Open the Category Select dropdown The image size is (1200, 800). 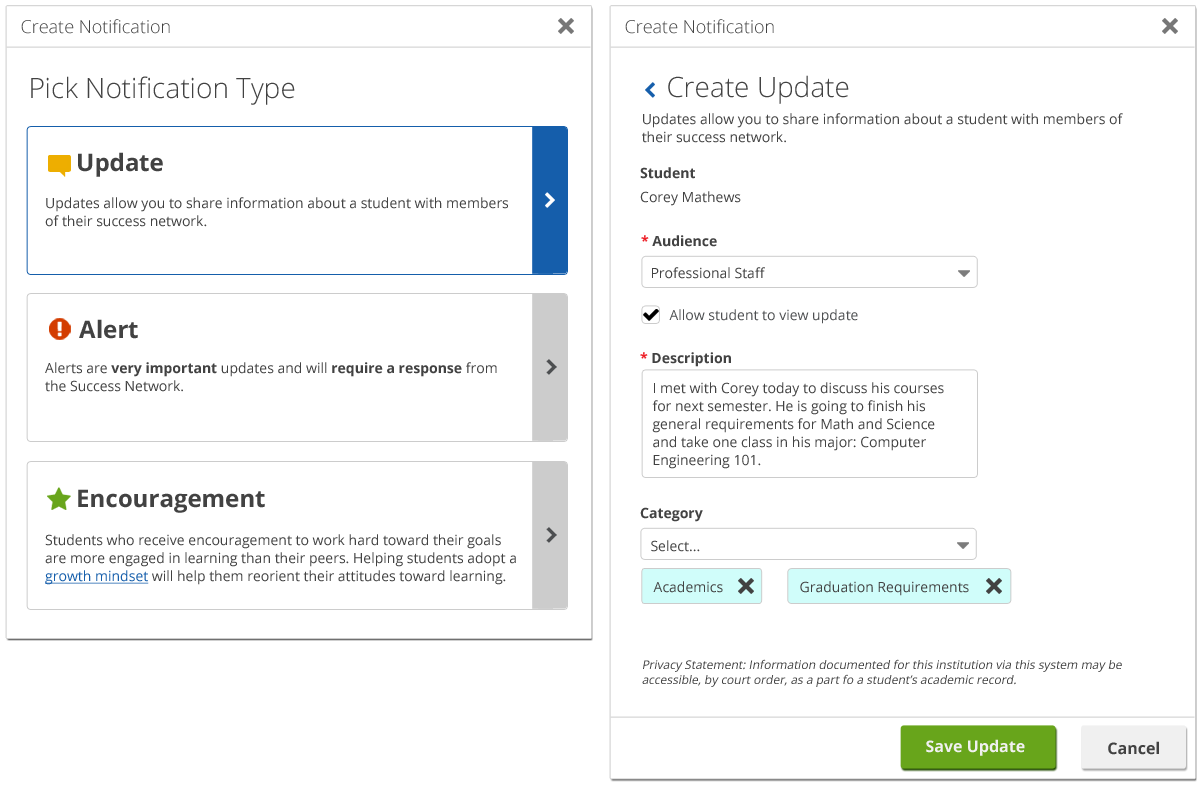(808, 544)
